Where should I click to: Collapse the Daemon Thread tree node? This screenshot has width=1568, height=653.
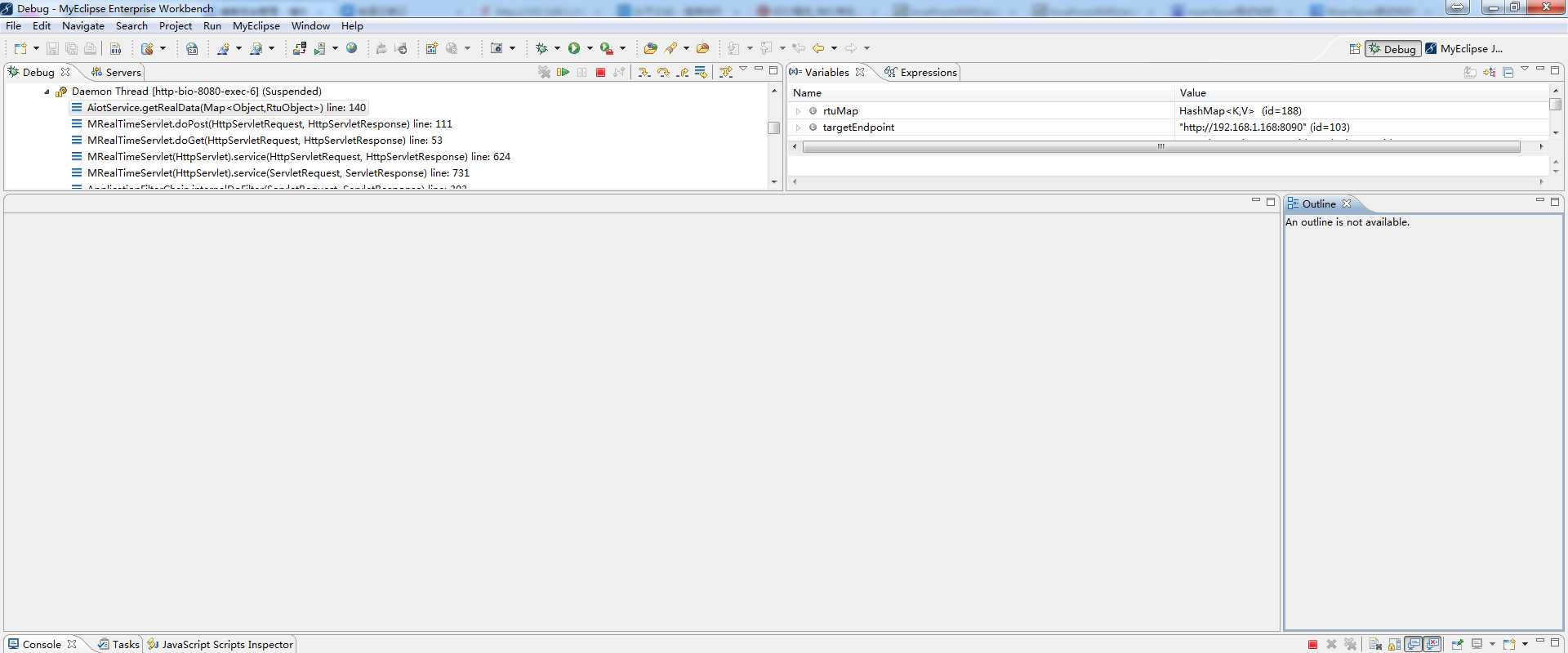[47, 92]
